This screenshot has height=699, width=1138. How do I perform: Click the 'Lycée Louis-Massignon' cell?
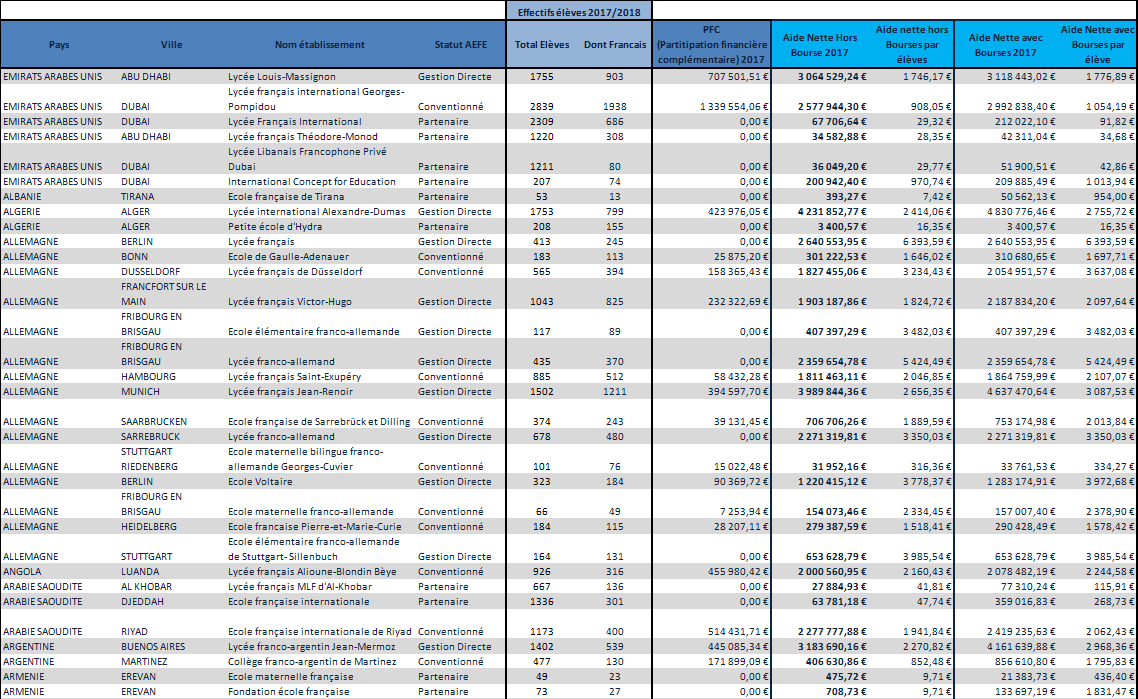click(x=281, y=76)
